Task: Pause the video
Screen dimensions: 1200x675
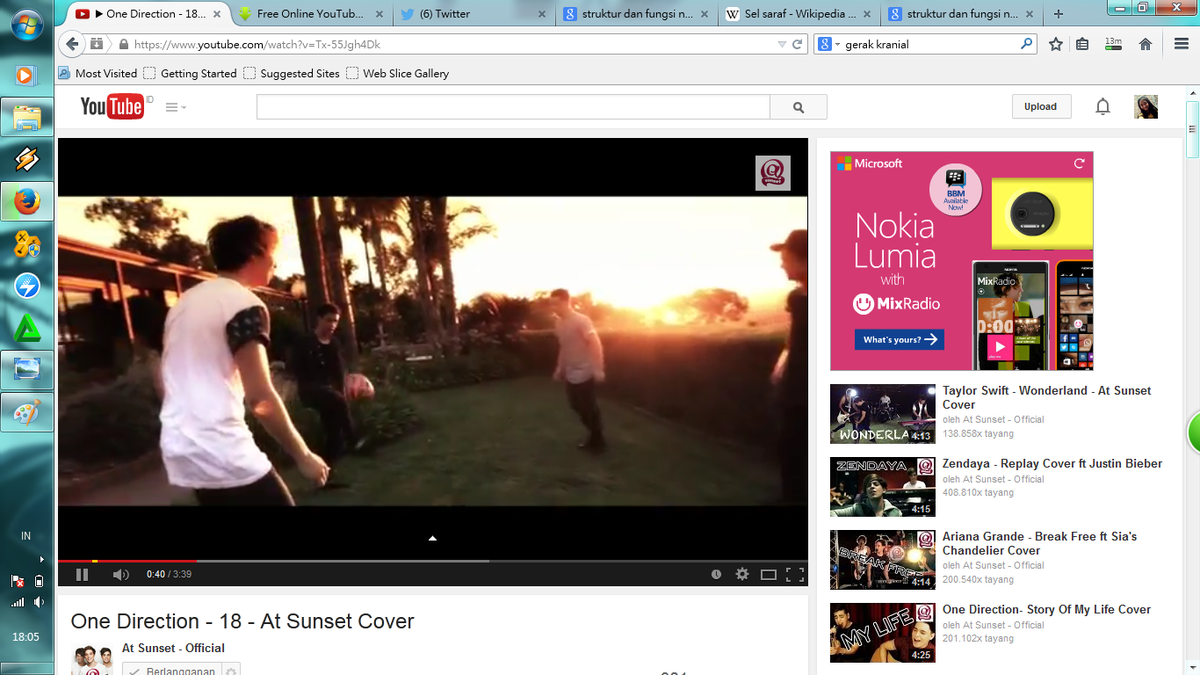Action: click(82, 575)
